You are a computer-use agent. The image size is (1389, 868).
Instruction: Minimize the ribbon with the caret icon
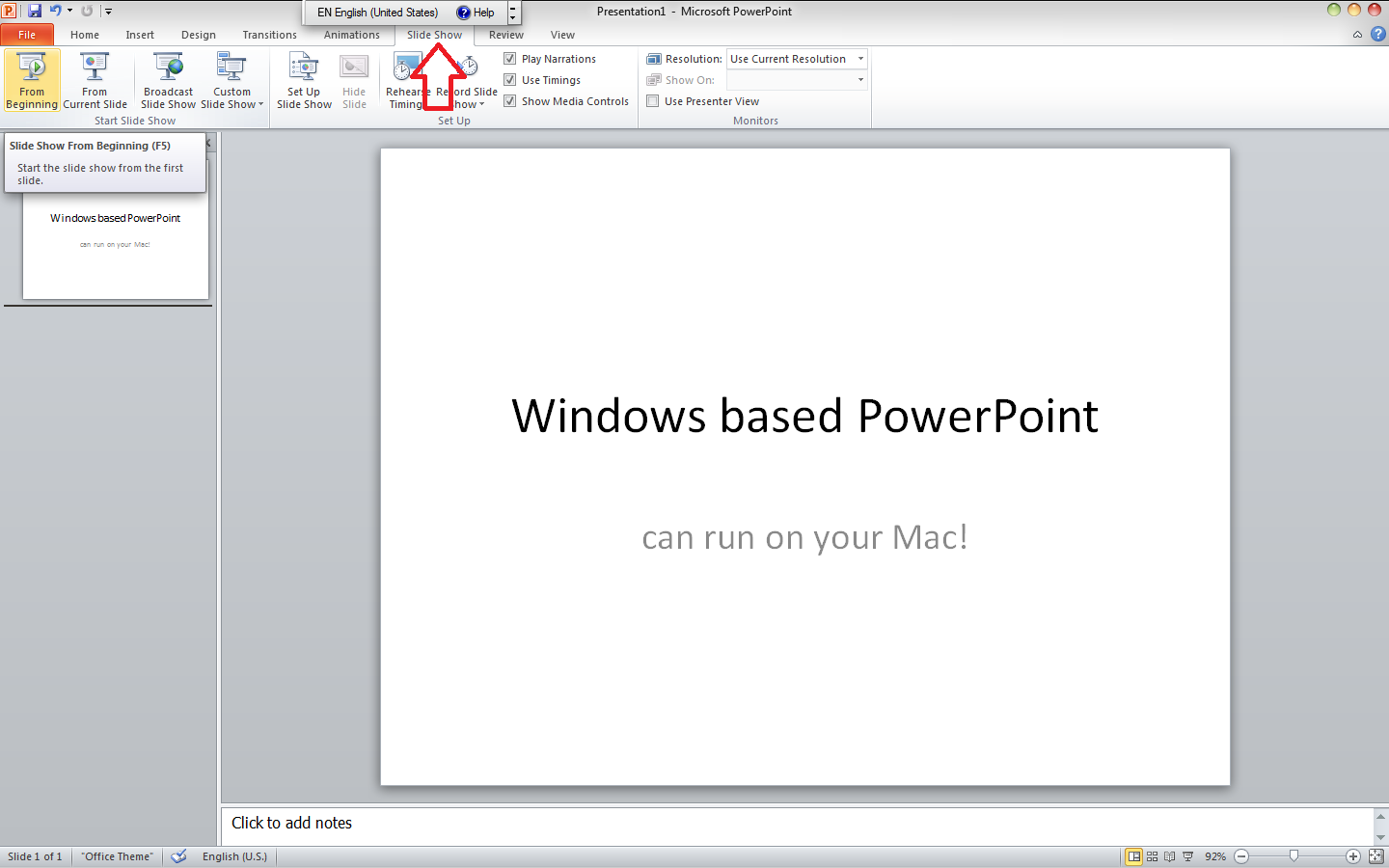click(x=1357, y=35)
